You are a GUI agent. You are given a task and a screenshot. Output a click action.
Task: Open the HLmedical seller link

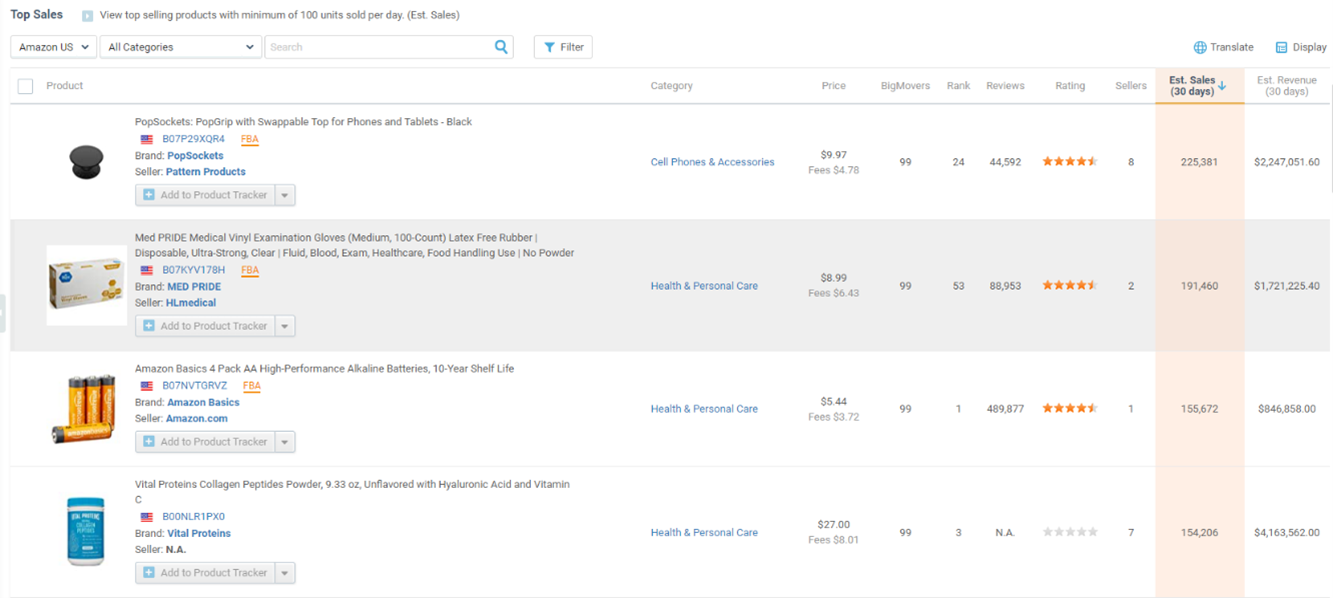tap(191, 303)
